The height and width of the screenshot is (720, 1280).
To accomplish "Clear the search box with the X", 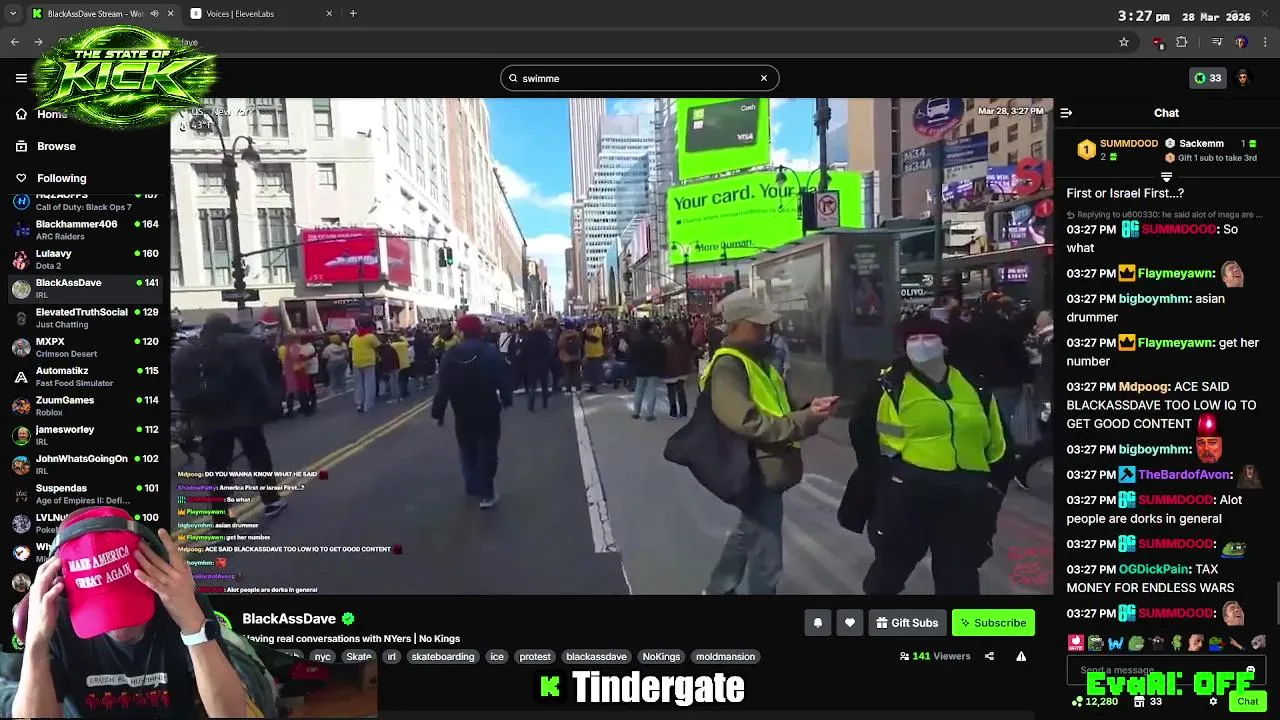I will pyautogui.click(x=764, y=78).
